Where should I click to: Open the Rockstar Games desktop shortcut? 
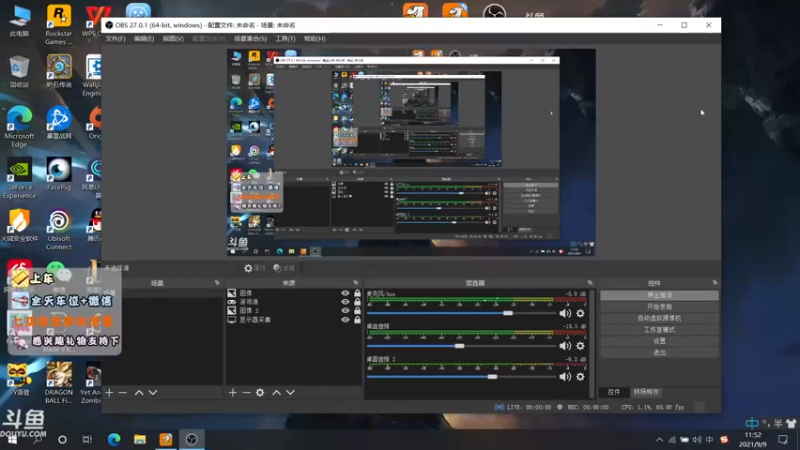tap(59, 25)
